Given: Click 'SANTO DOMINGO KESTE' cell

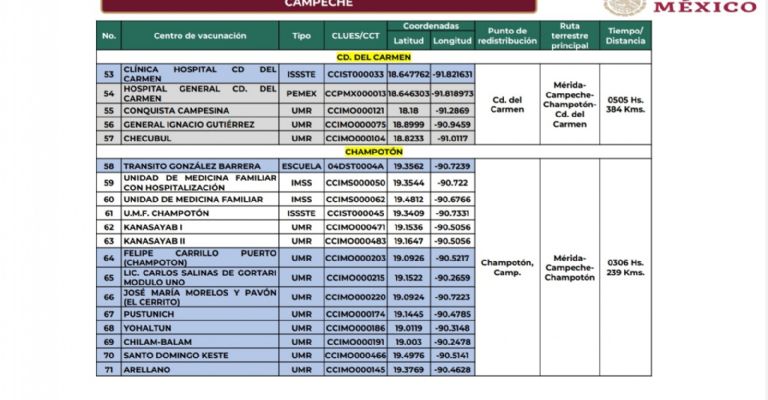Looking at the screenshot, I should [x=200, y=355].
